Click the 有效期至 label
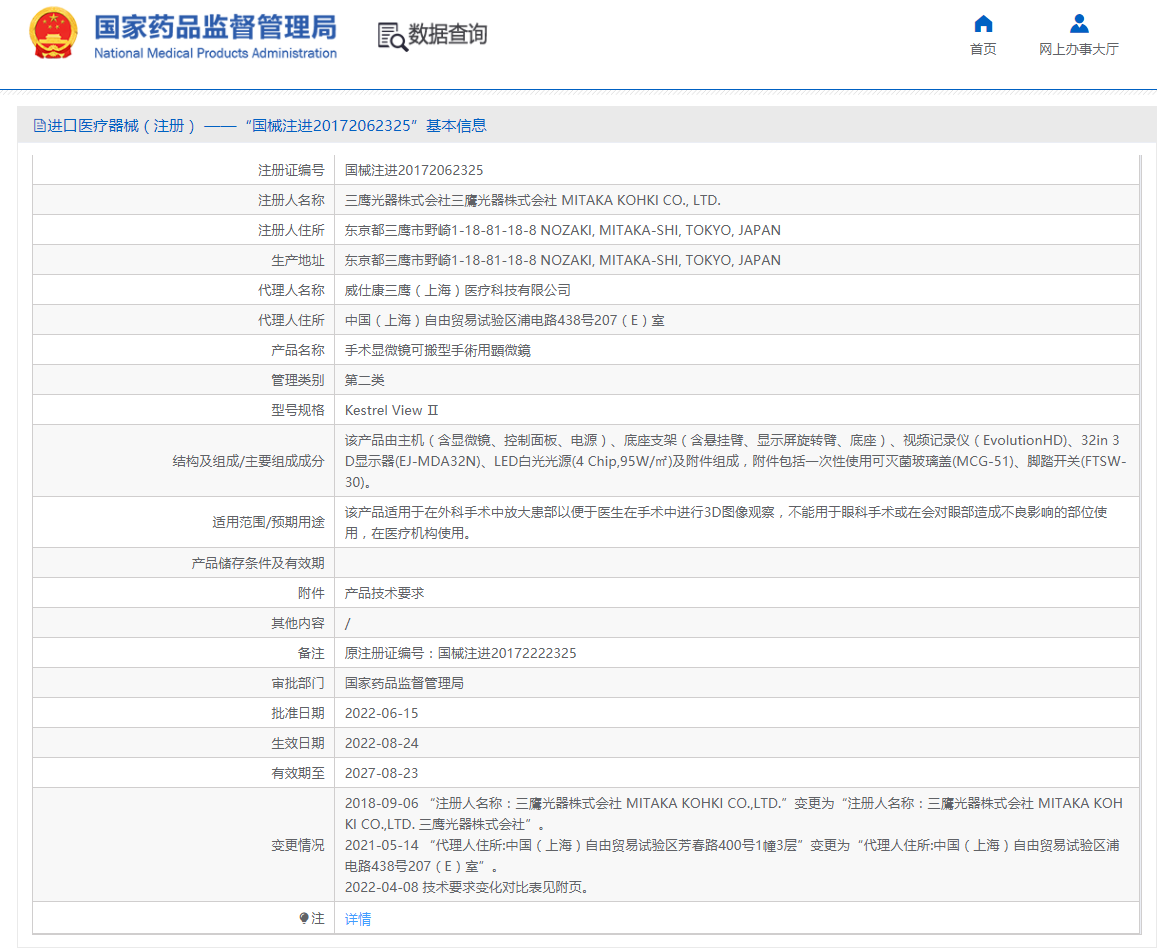Image resolution: width=1157 pixels, height=952 pixels. [x=297, y=773]
